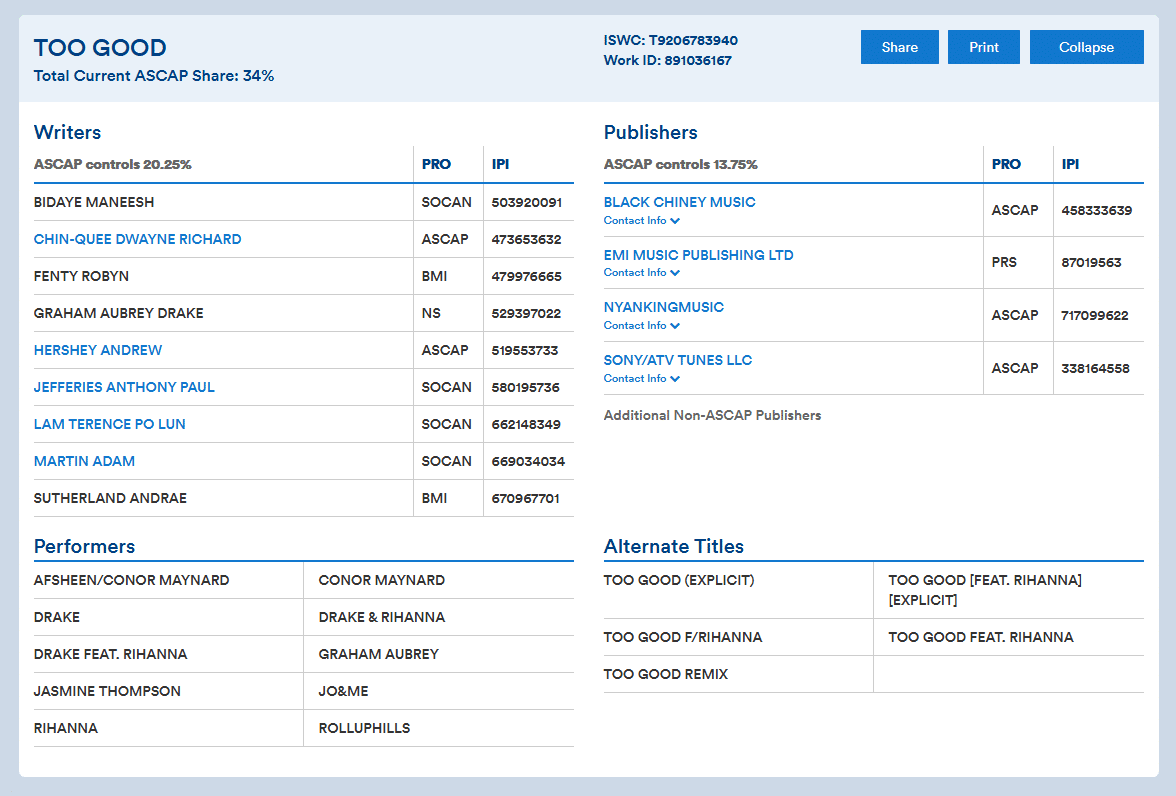Click performer GRAHAM AUBREY
The width and height of the screenshot is (1176, 796).
[379, 654]
